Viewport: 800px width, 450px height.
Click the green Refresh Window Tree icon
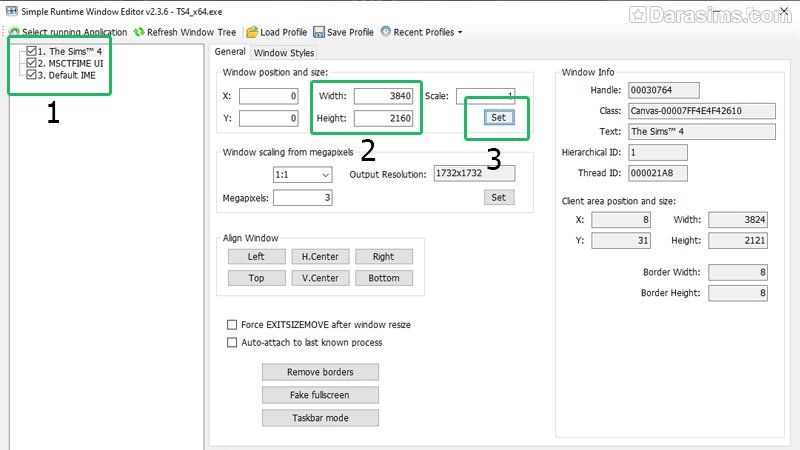click(x=139, y=32)
